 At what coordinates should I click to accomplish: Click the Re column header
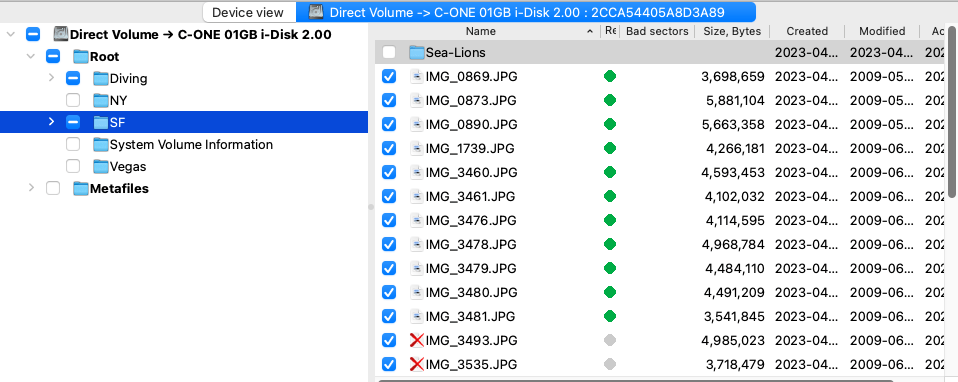(x=610, y=31)
